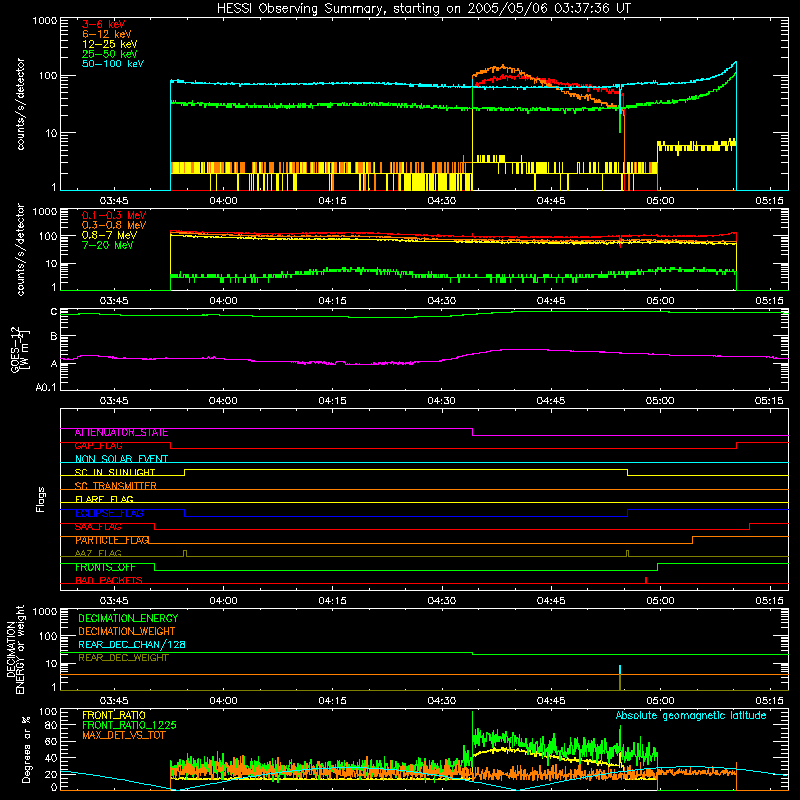Pick the SAA_FLAG label
The image size is (800, 800).
[x=98, y=527]
